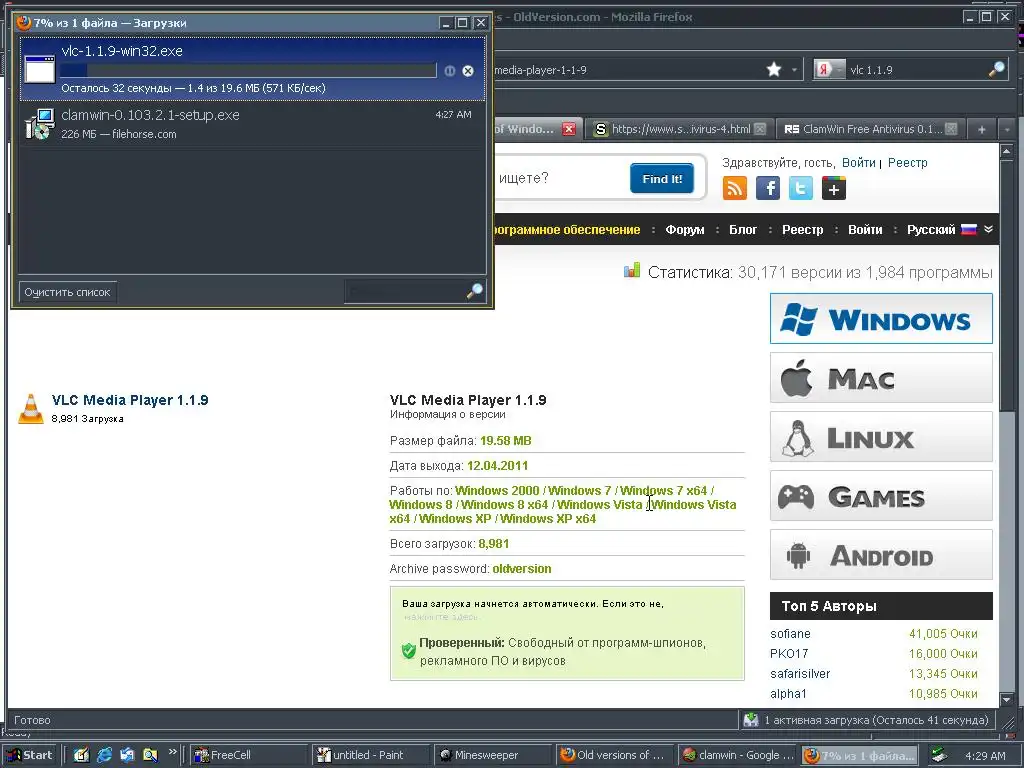Image resolution: width=1024 pixels, height=768 pixels.
Task: Open the URL bar history dropdown arrow
Action: (x=794, y=69)
